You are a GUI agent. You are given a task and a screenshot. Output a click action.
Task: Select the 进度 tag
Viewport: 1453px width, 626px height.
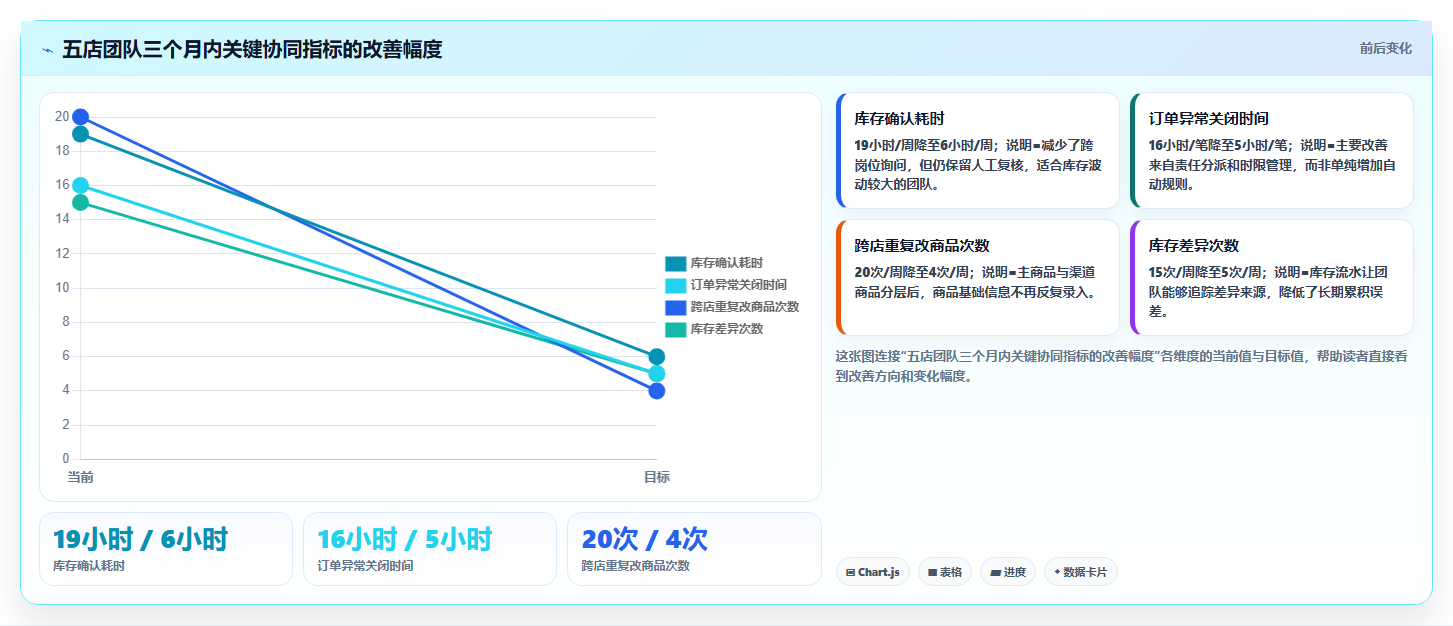coord(1007,572)
